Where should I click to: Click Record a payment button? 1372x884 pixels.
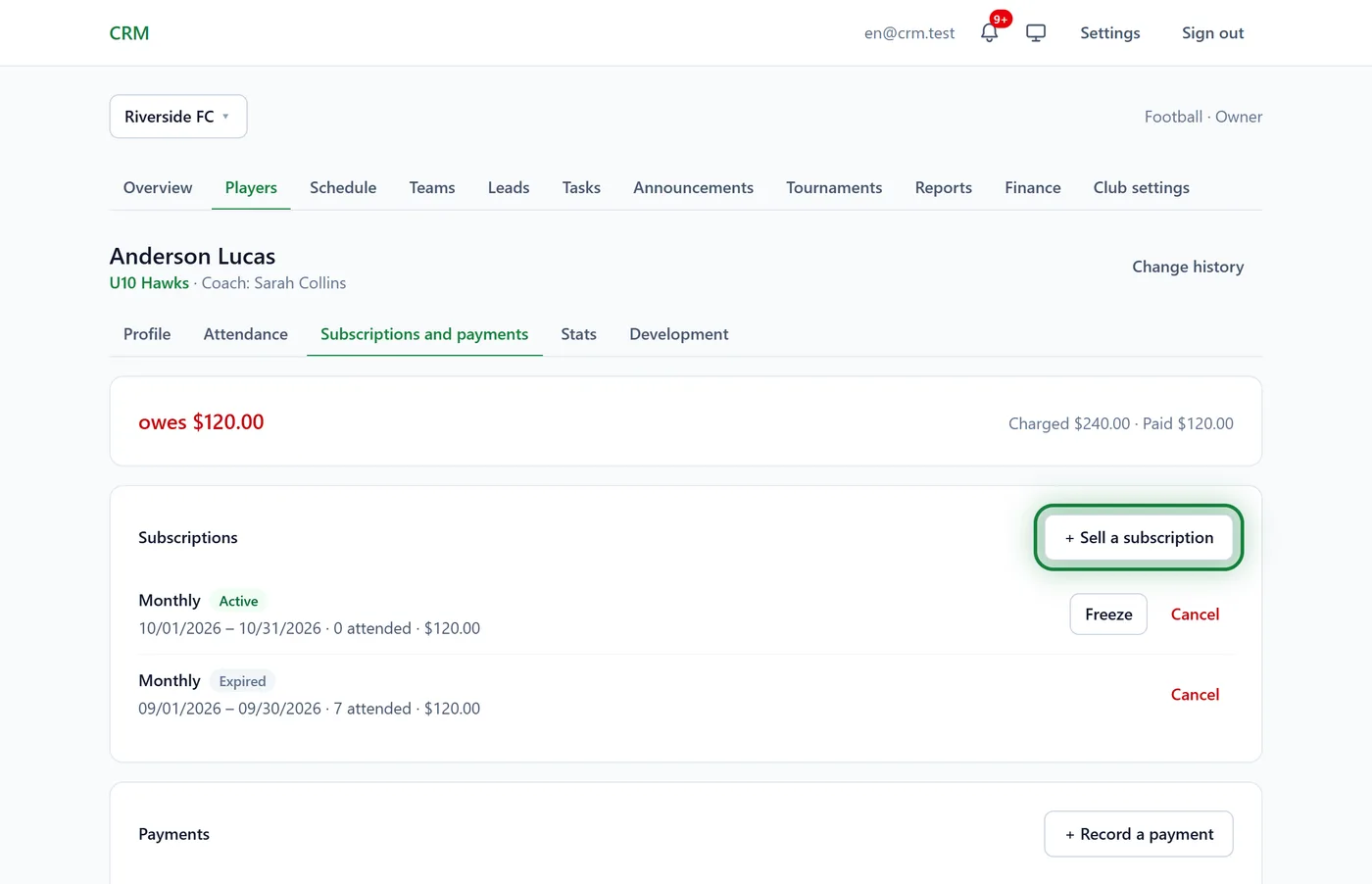coord(1139,834)
